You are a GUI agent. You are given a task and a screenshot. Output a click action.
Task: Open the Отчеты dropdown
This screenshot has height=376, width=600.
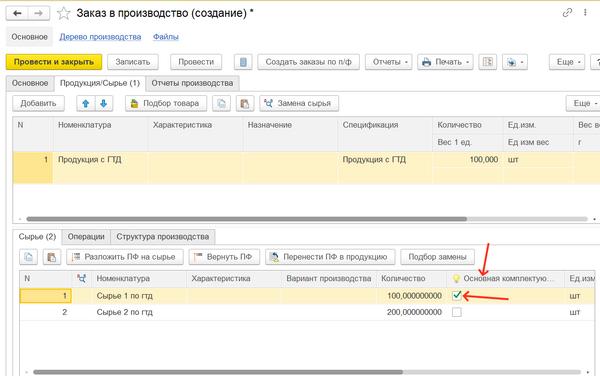coord(388,62)
